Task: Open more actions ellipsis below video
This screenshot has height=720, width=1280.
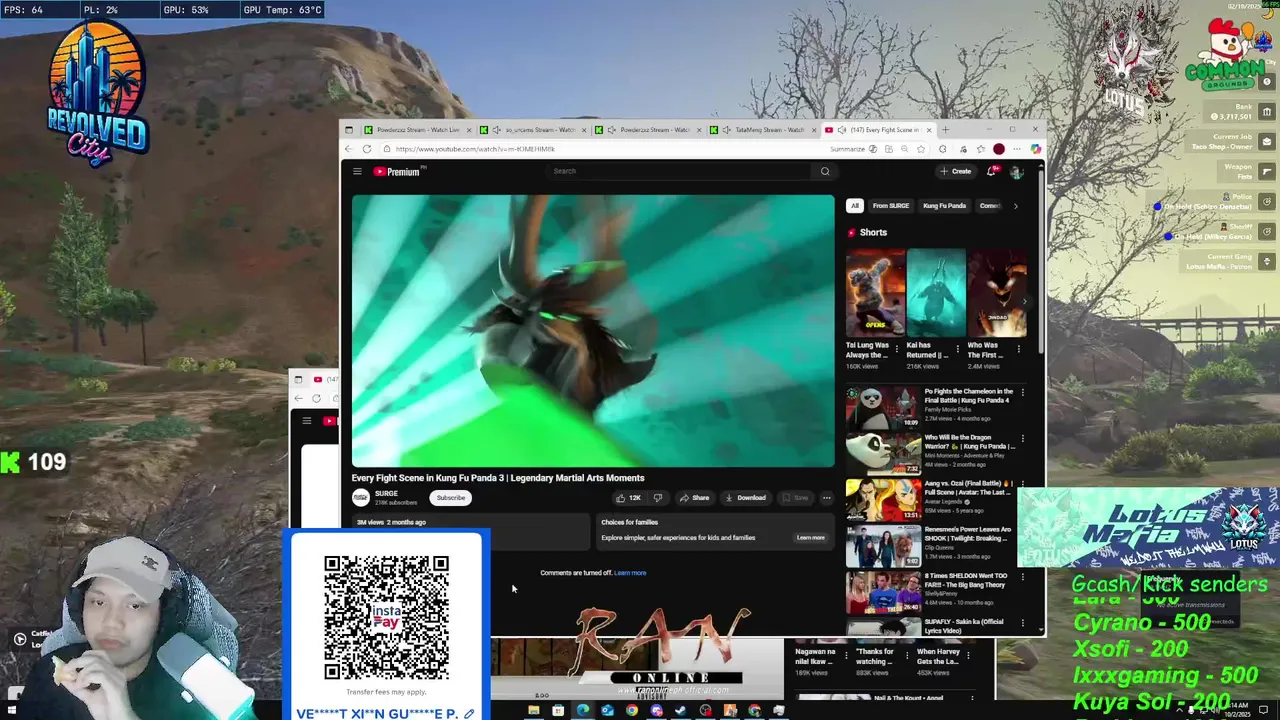Action: point(826,498)
